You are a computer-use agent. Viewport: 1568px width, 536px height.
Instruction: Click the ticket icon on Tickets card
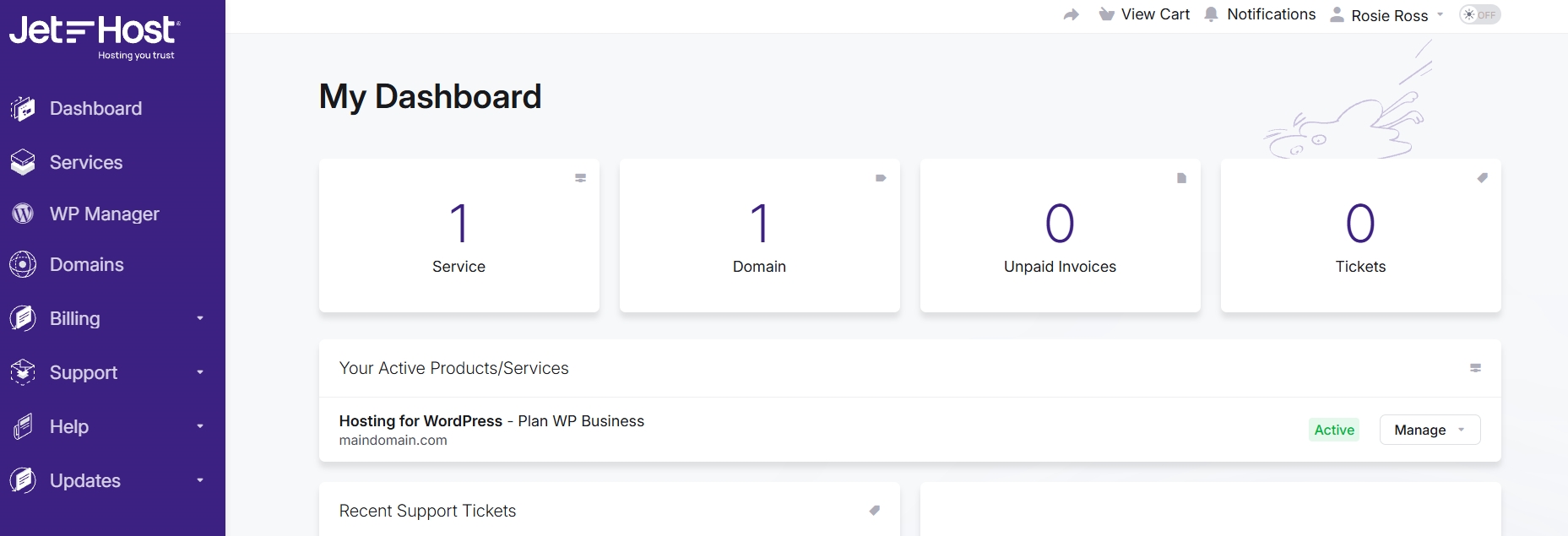[x=1482, y=178]
